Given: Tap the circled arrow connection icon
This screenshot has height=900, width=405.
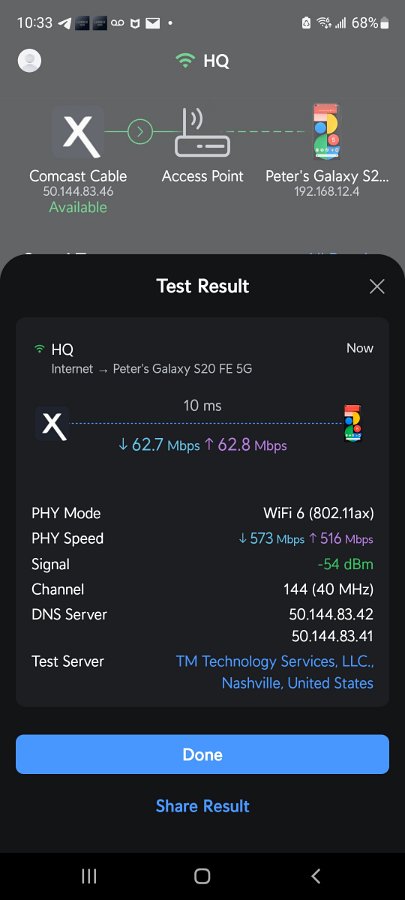Looking at the screenshot, I should (139, 132).
